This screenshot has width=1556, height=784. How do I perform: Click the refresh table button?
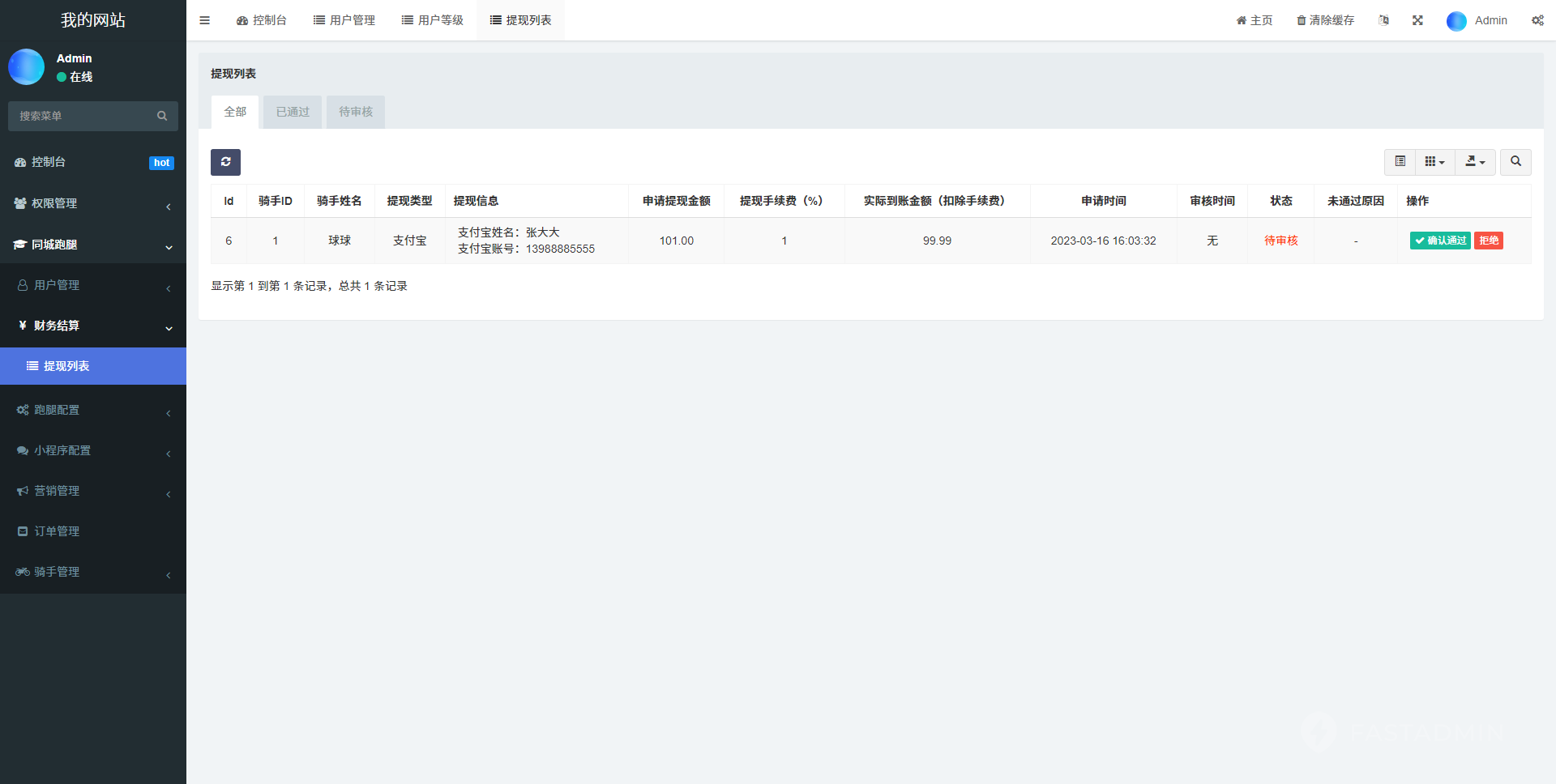click(x=225, y=162)
